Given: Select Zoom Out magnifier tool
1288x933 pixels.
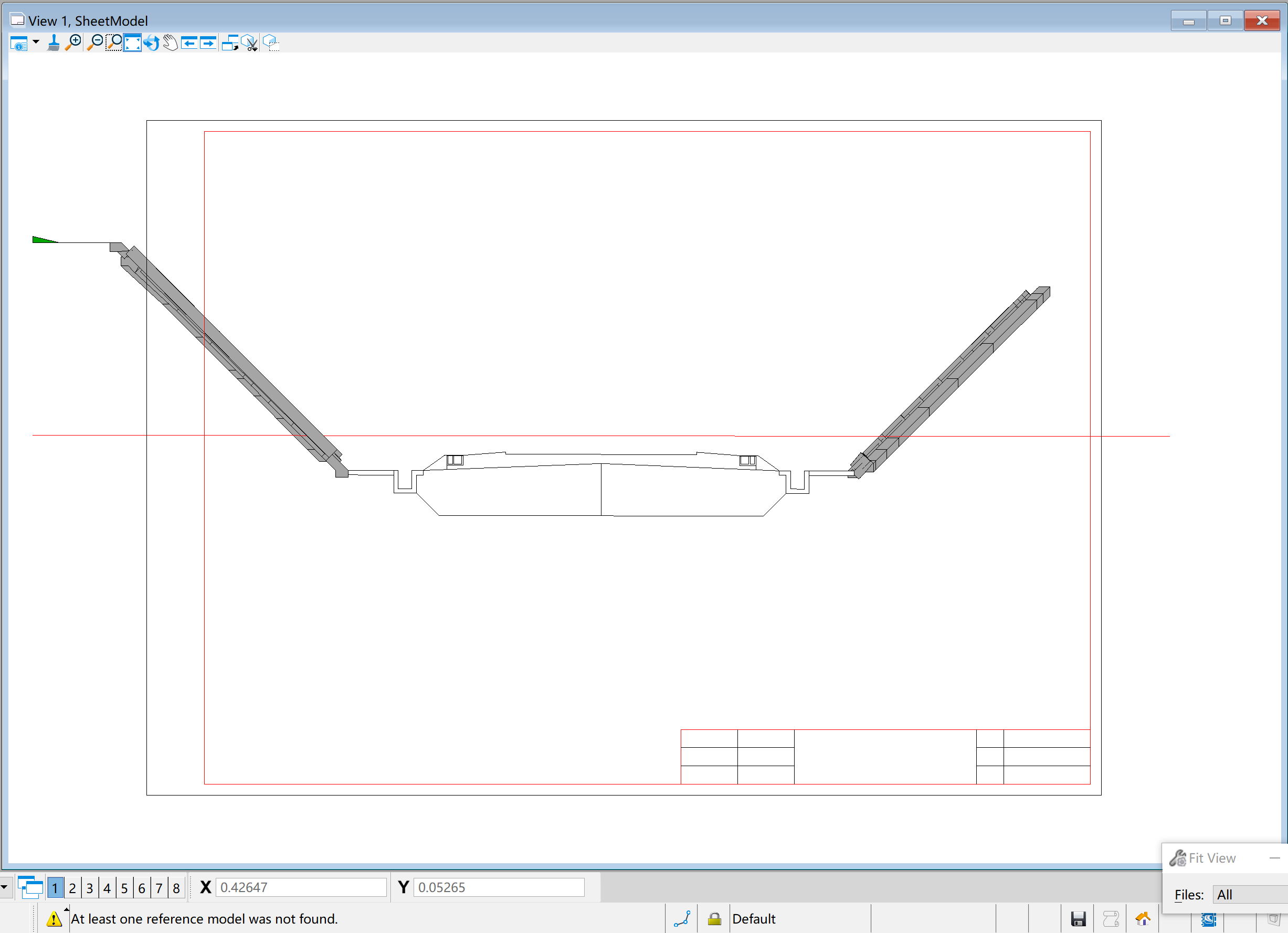Looking at the screenshot, I should (95, 43).
